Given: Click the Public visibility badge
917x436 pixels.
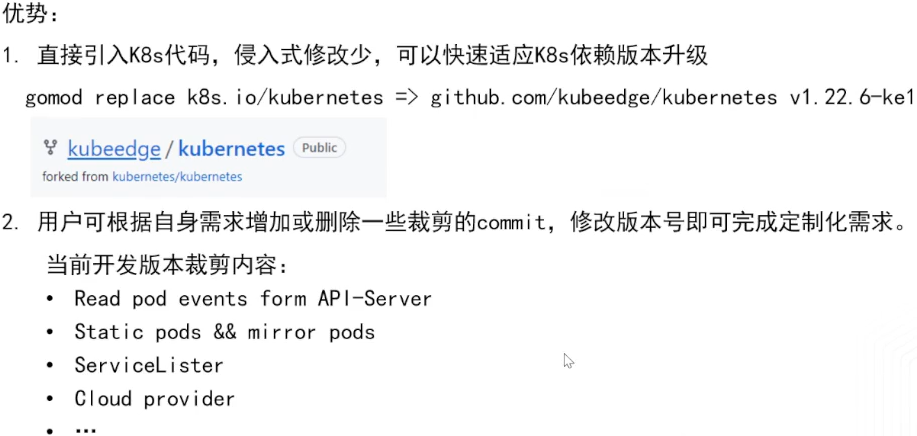Looking at the screenshot, I should click(x=319, y=148).
